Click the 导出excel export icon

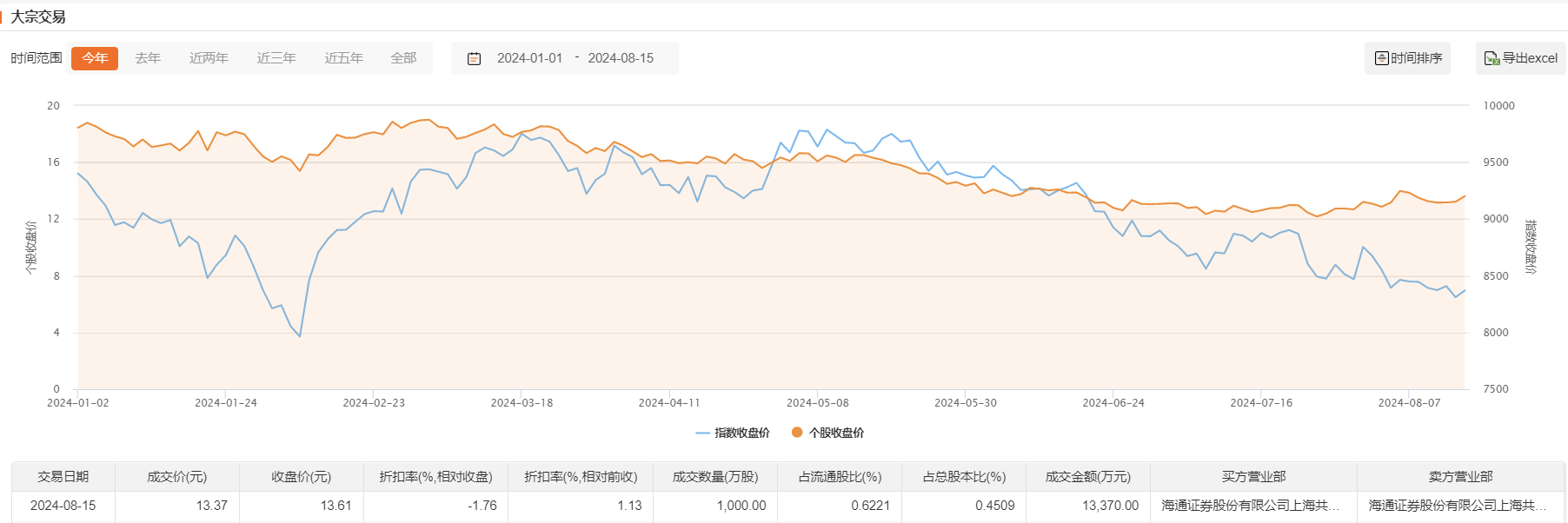click(x=1492, y=58)
